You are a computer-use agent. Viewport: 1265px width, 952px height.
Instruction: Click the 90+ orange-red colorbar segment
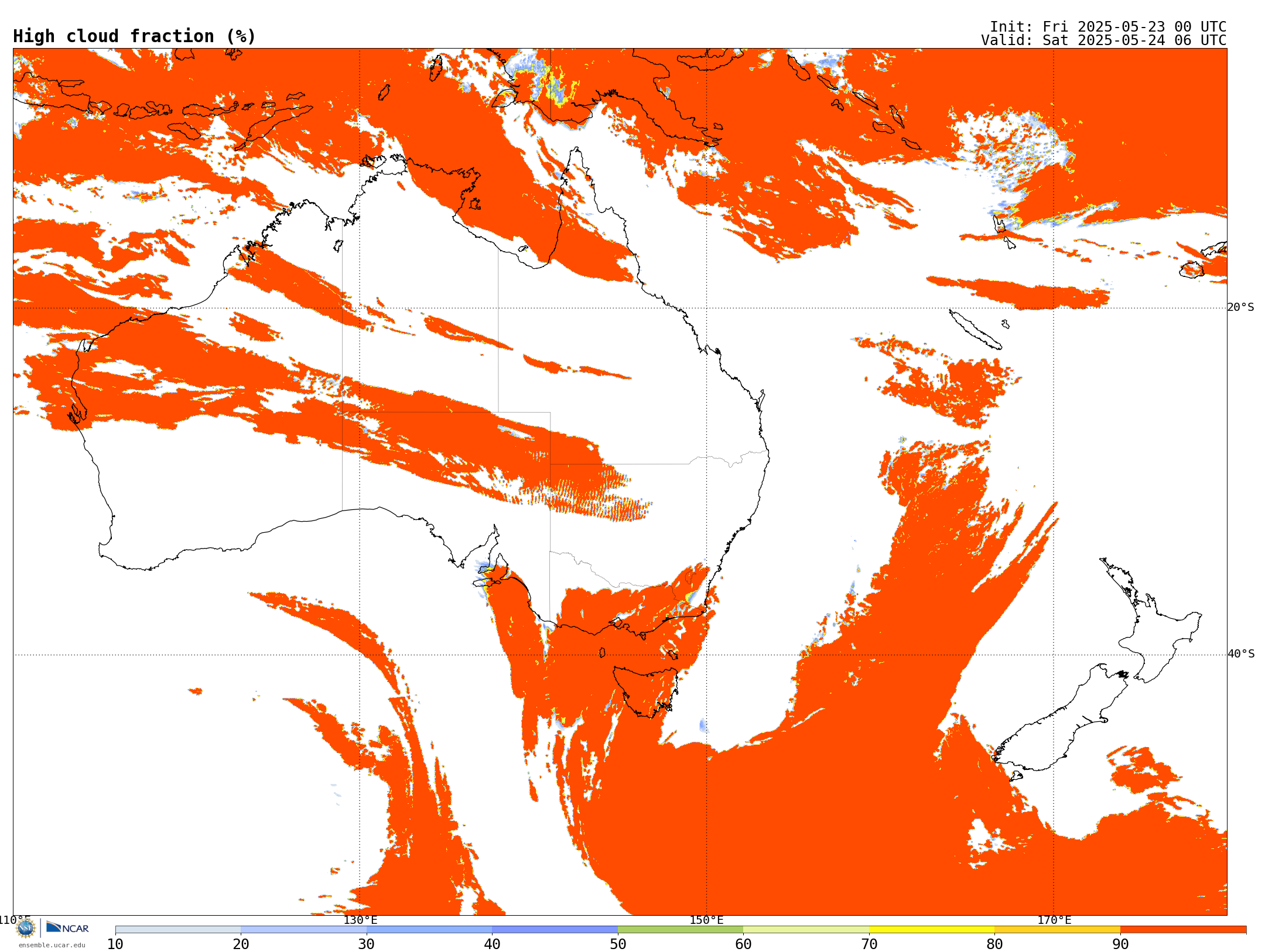coord(1183,930)
